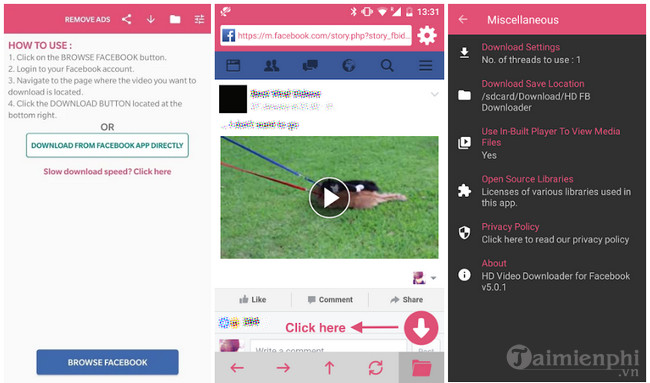The width and height of the screenshot is (650, 383).
Task: Click the Comment button
Action: [x=330, y=300]
